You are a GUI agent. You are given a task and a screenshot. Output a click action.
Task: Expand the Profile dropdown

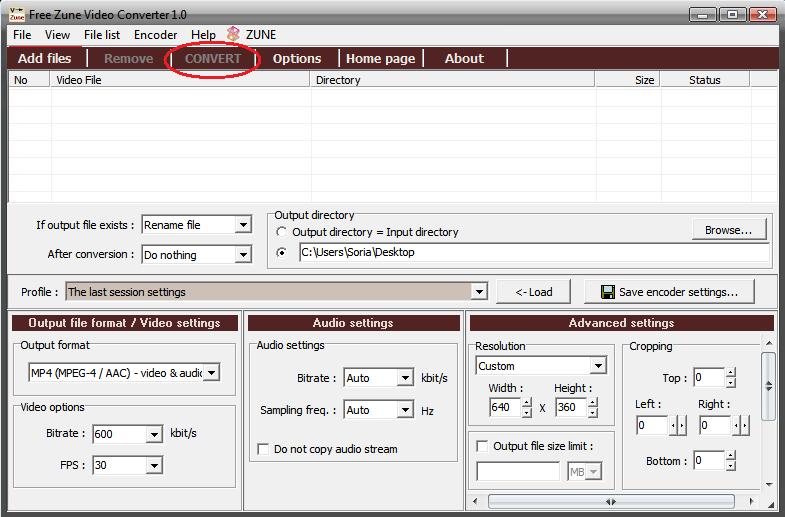(x=479, y=291)
